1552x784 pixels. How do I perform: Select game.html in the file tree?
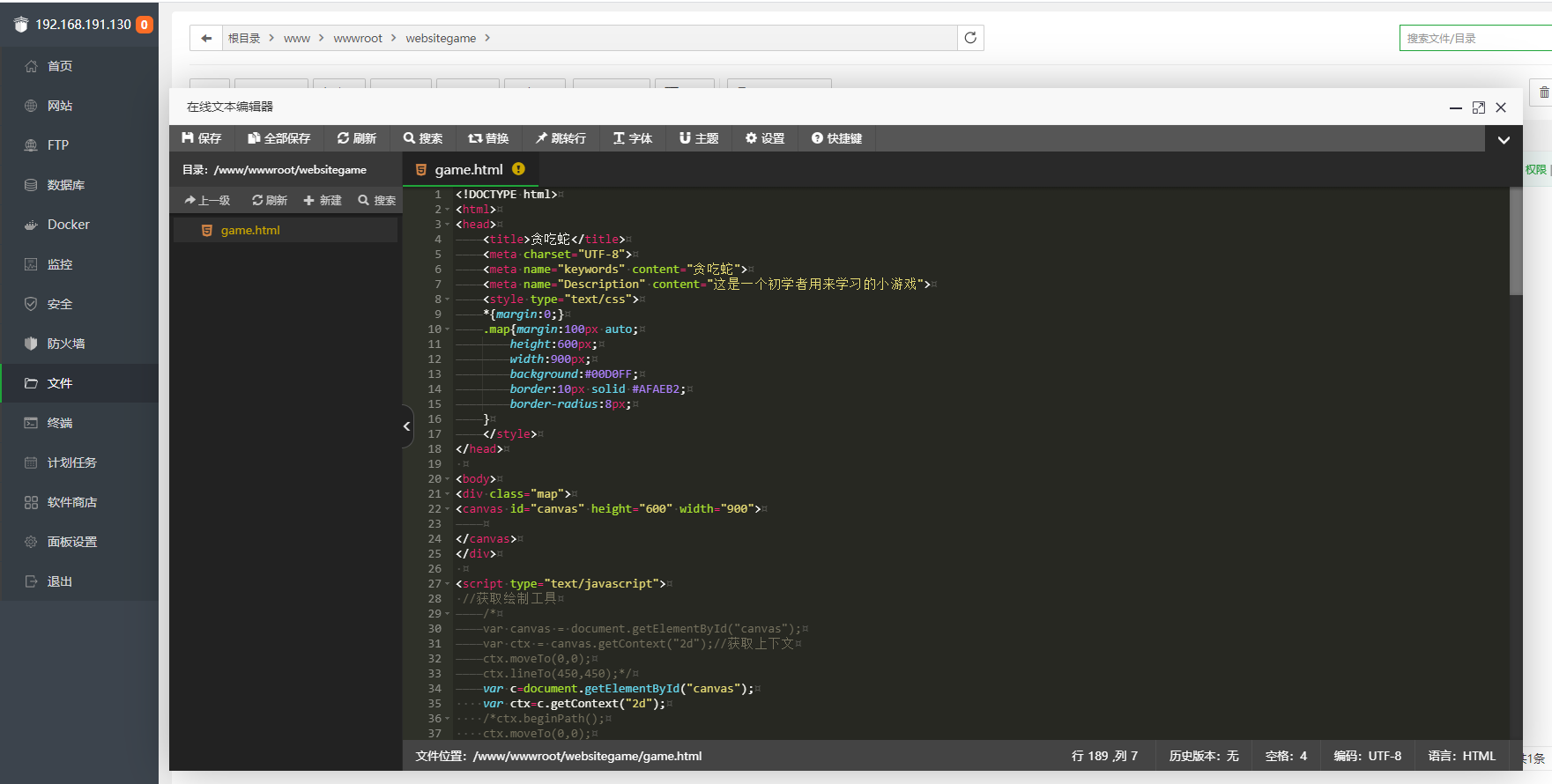click(250, 231)
